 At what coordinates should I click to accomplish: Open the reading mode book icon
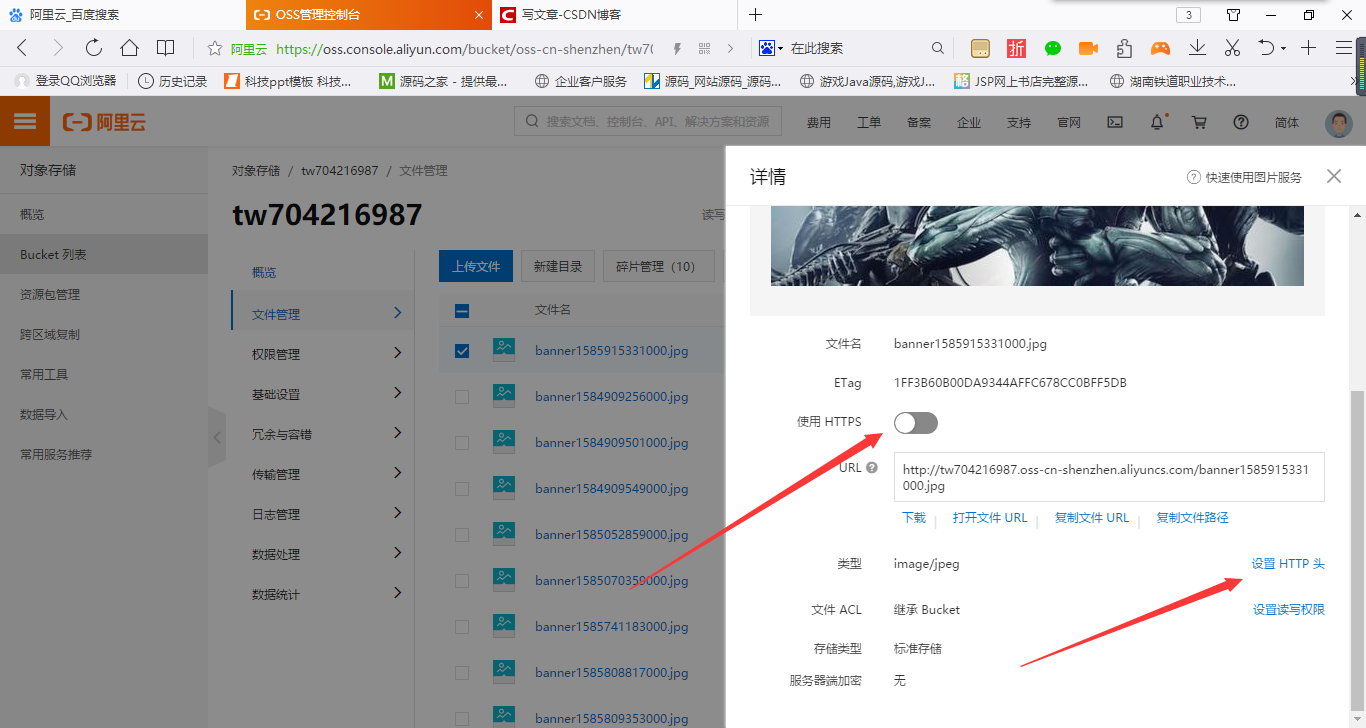click(x=165, y=48)
